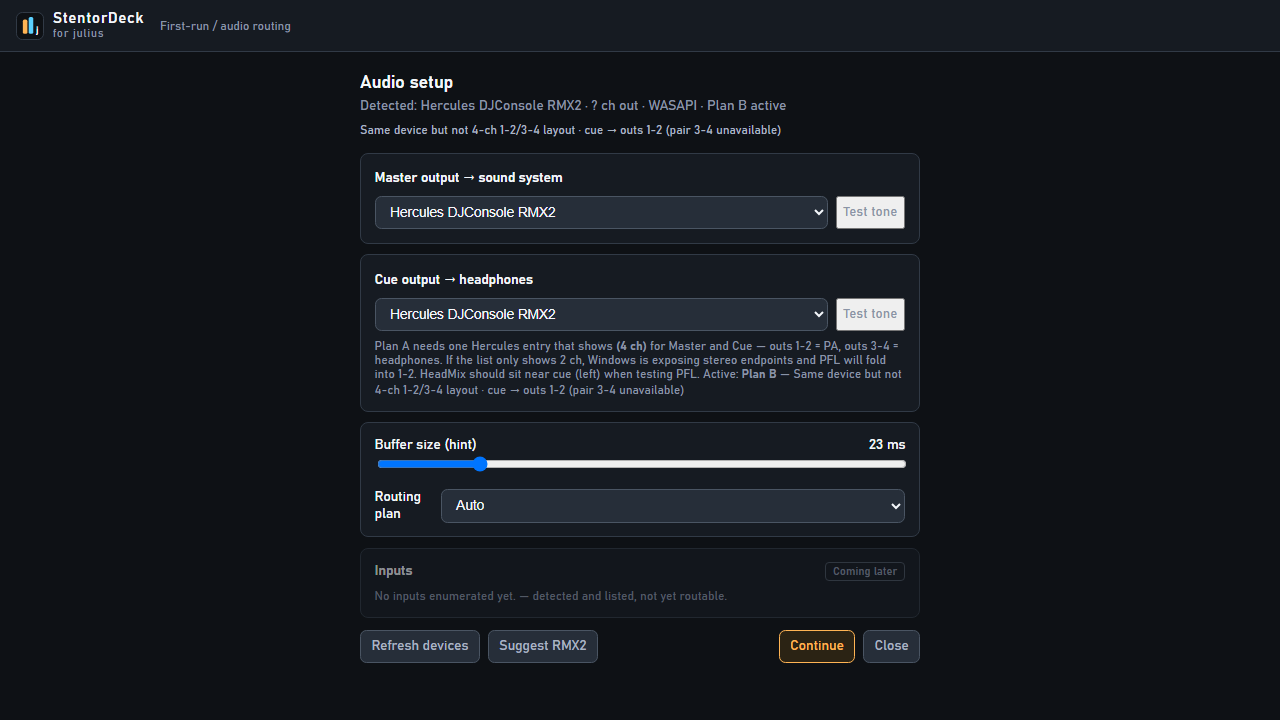Click the Same device but not 4-ch note under Detected line

coord(570,130)
